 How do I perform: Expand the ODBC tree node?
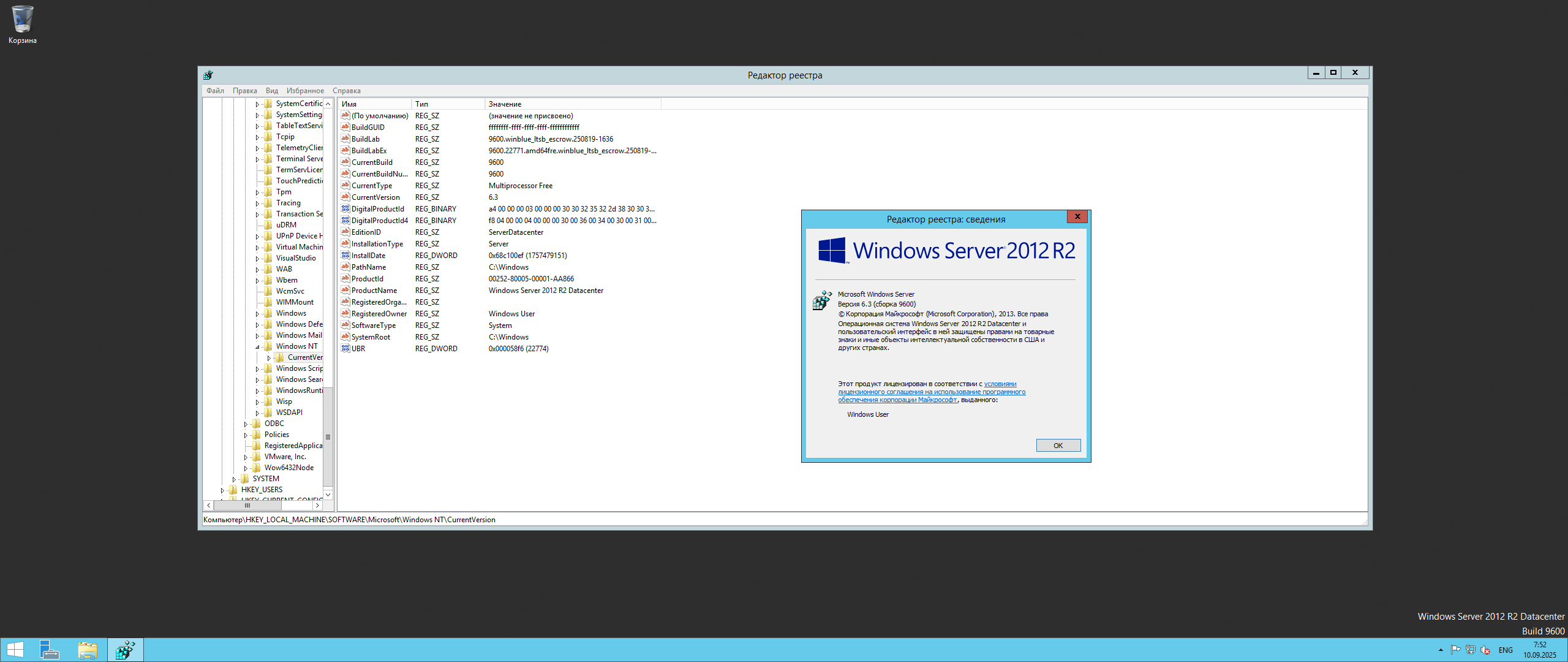(246, 424)
